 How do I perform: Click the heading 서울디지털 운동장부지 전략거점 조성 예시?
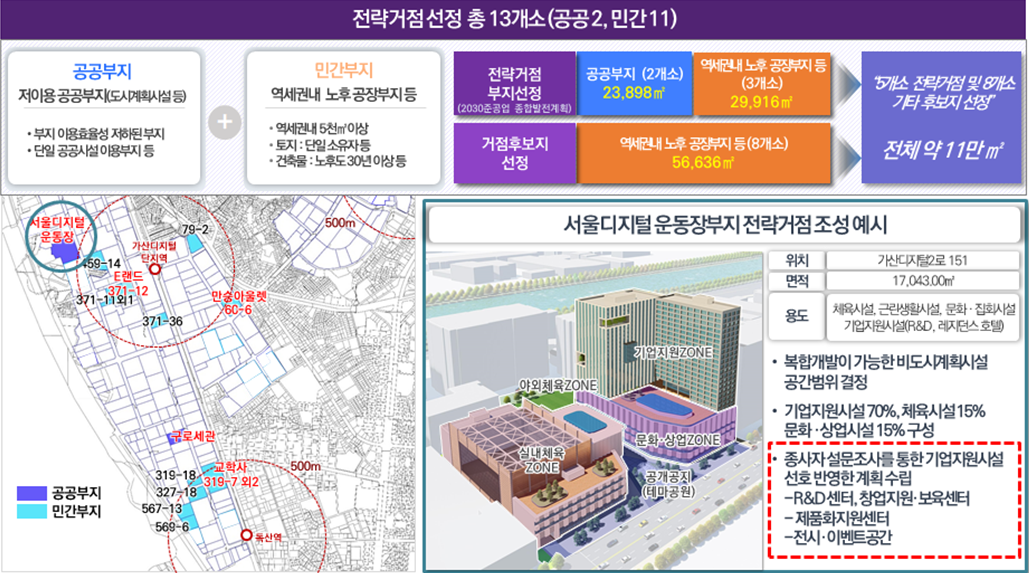point(725,225)
